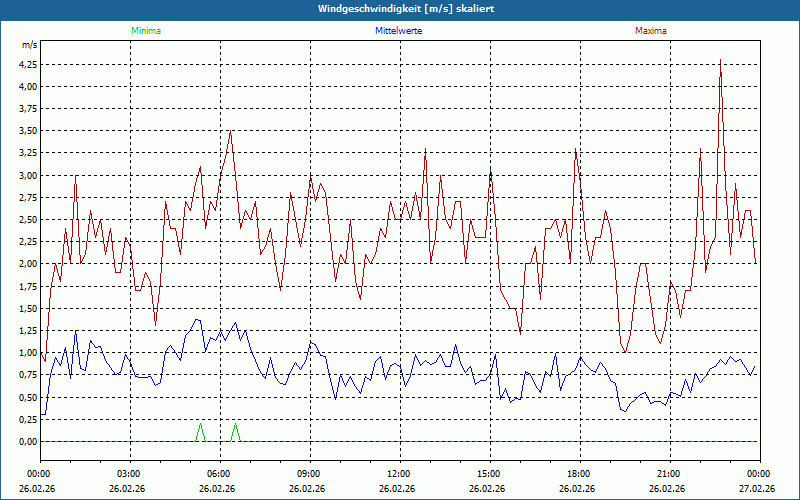
Task: Select the green Minima legend label
Action: click(146, 31)
